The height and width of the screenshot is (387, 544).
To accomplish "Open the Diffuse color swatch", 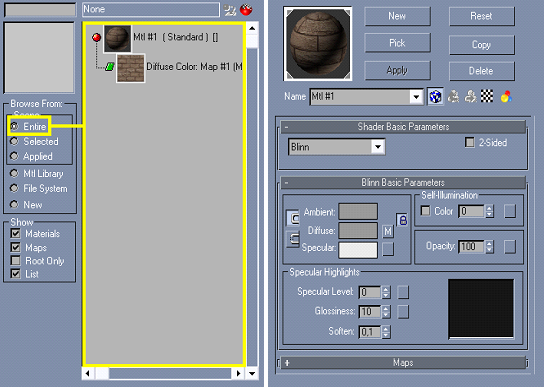I will tap(358, 230).
